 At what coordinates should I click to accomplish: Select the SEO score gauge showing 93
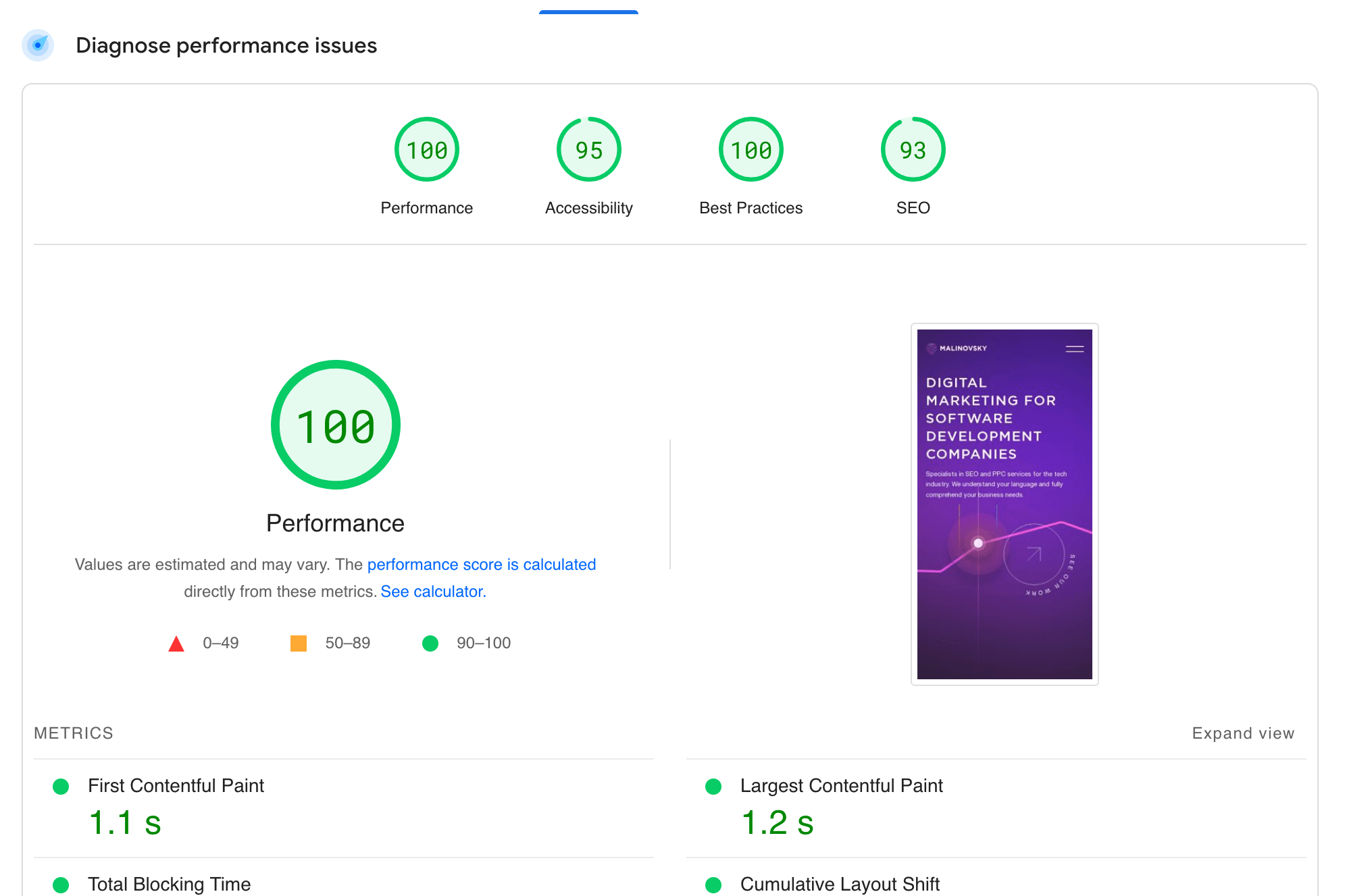(913, 149)
